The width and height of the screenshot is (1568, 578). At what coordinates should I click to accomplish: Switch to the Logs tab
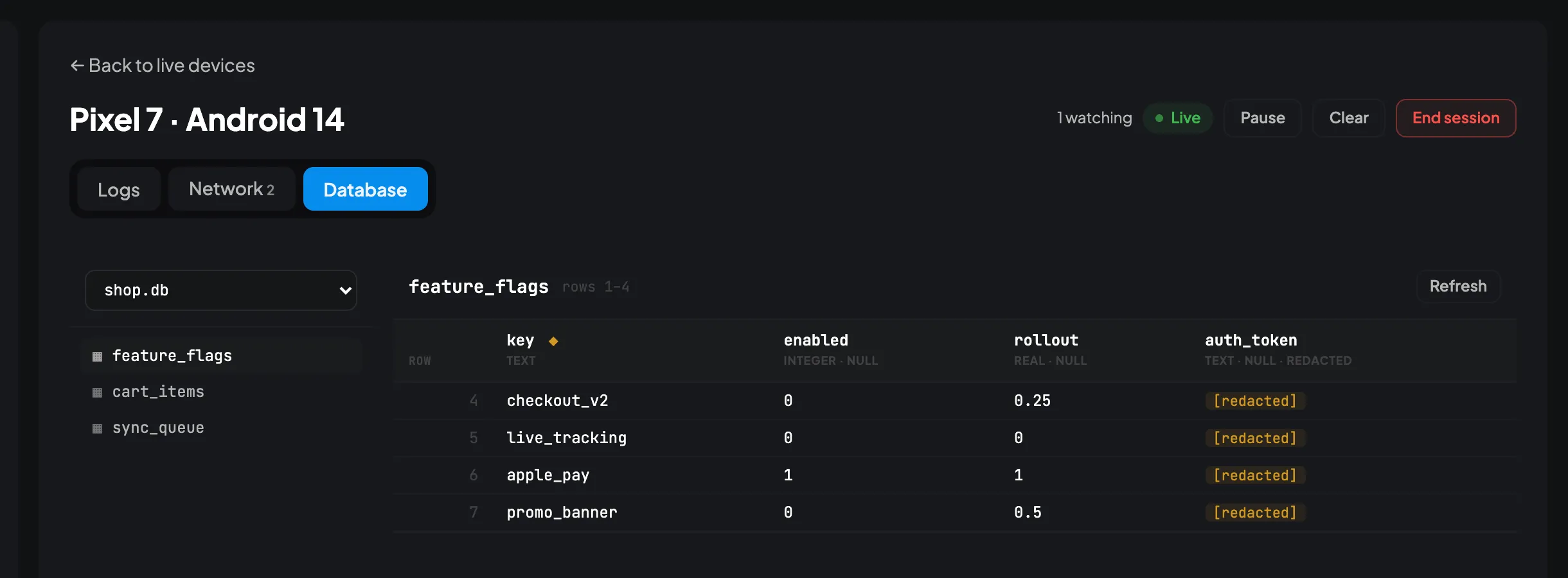click(x=119, y=189)
